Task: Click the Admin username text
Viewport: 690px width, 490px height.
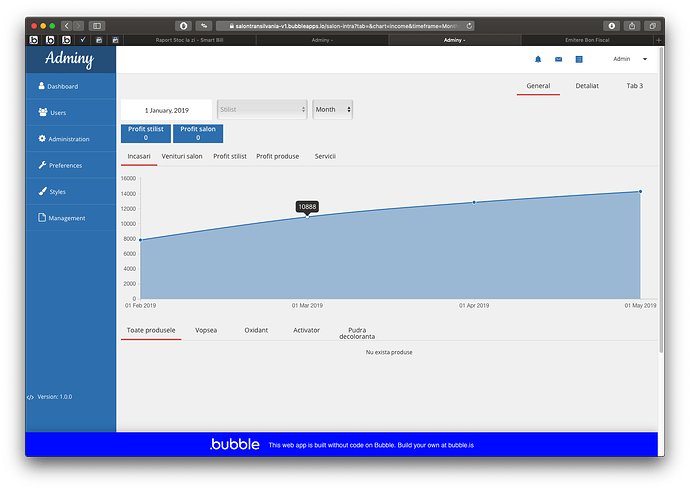Action: coord(621,59)
